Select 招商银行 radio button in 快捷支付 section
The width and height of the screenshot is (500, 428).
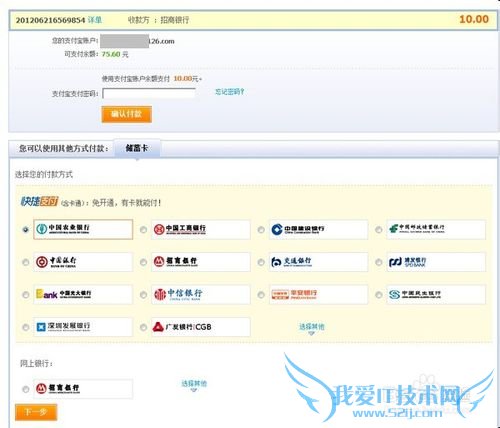(143, 262)
